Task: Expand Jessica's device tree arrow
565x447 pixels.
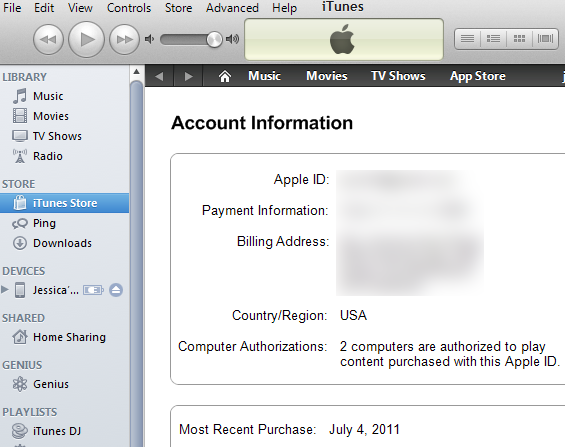Action: click(x=5, y=290)
